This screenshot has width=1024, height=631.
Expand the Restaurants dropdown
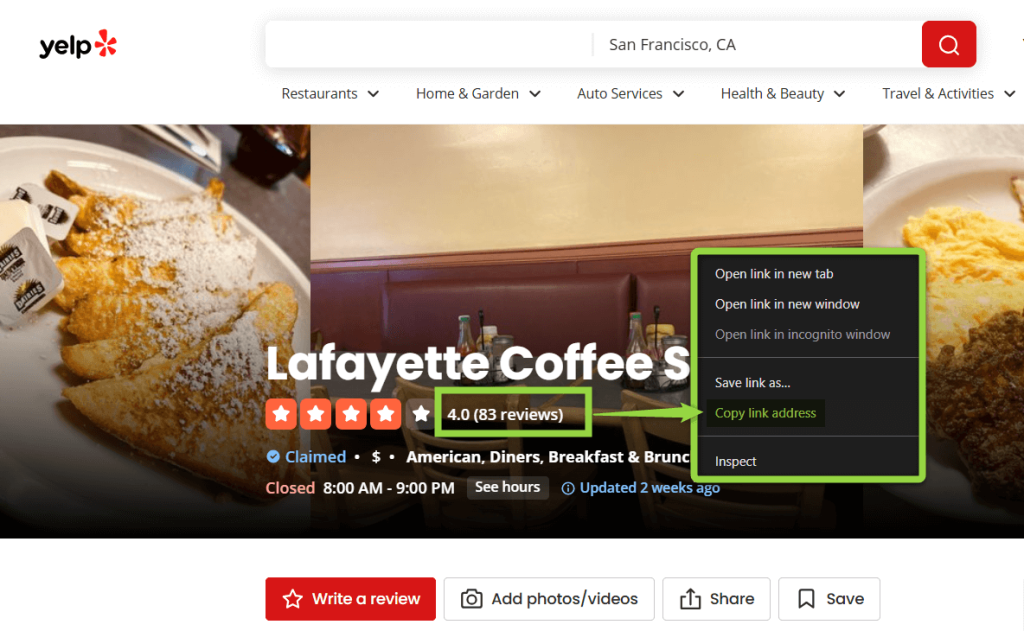[x=330, y=93]
